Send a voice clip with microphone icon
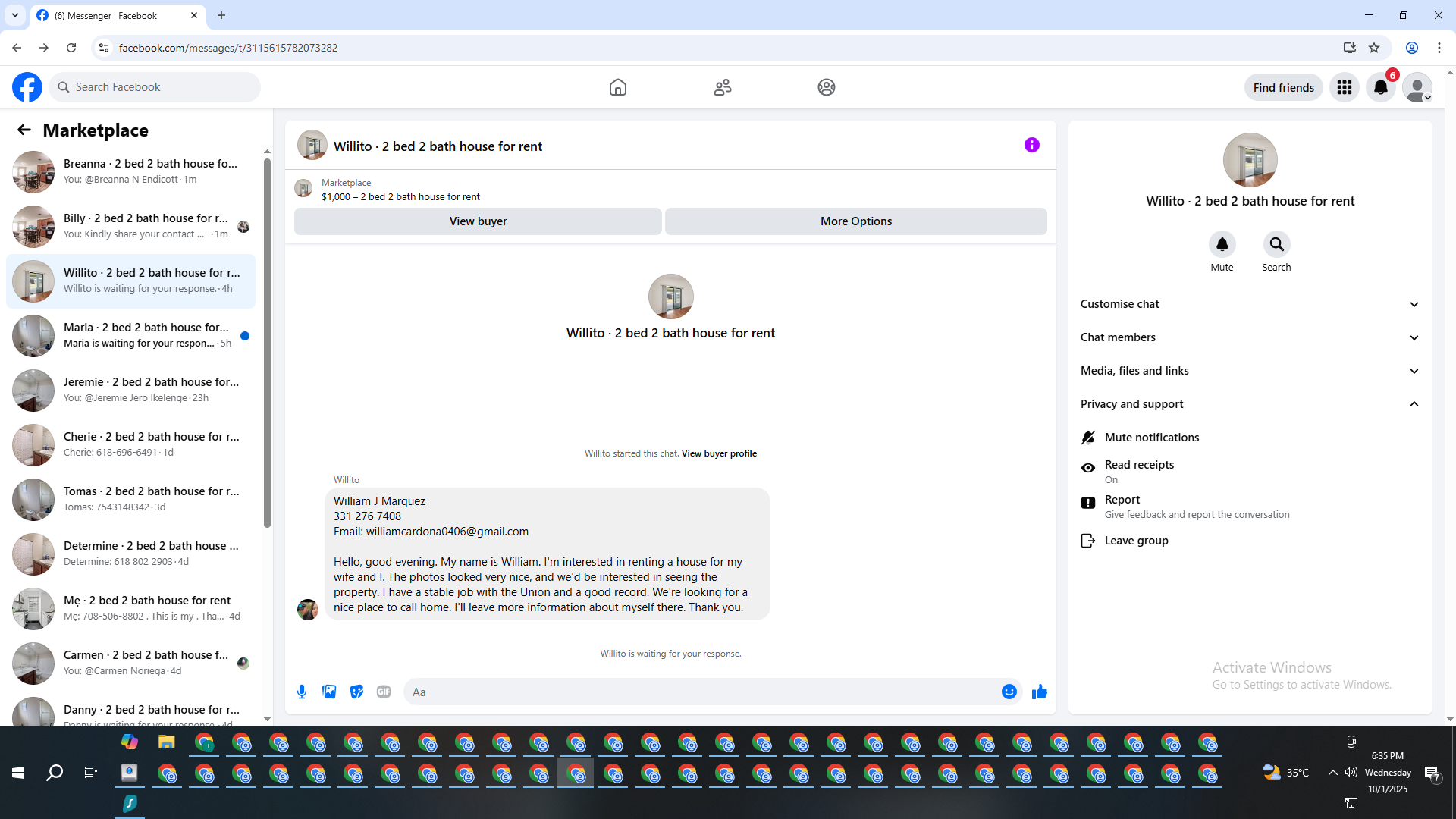 point(302,692)
